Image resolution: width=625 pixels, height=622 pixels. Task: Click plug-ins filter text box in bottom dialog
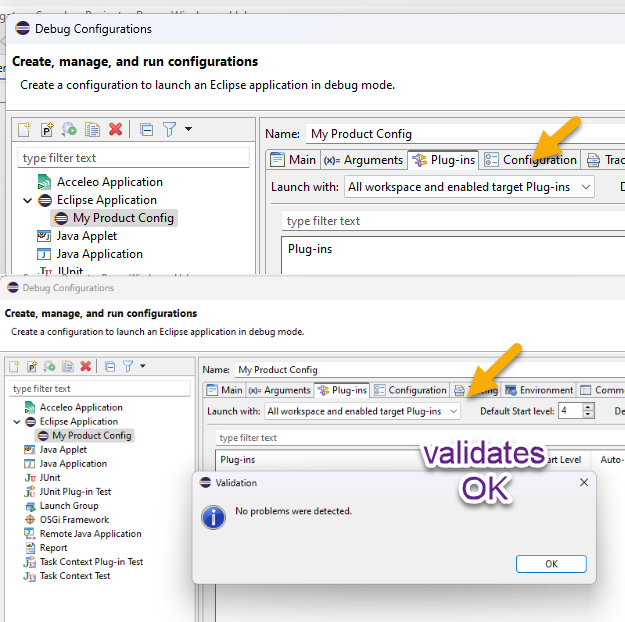(x=420, y=438)
